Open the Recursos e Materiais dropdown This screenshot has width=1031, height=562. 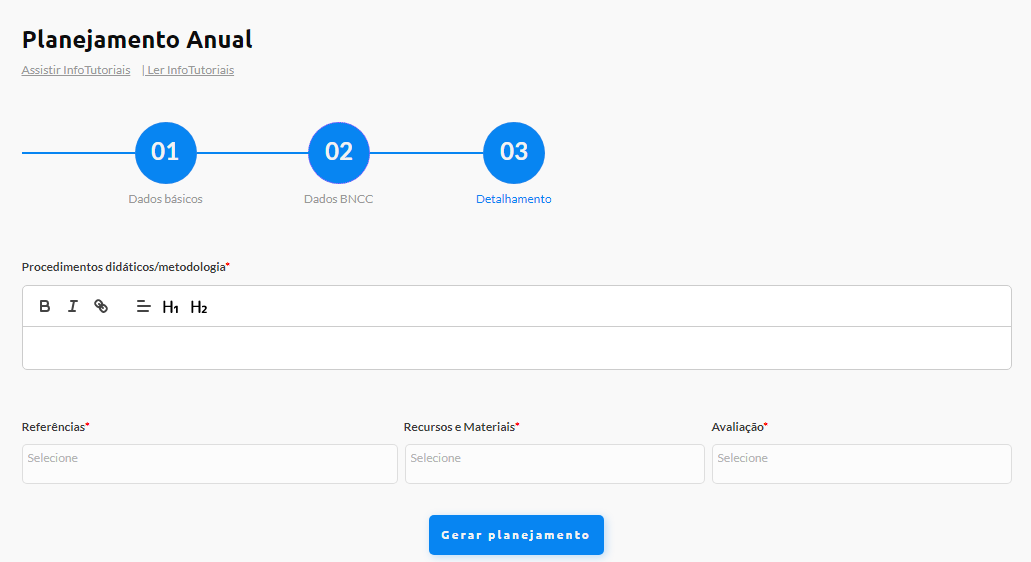[554, 464]
